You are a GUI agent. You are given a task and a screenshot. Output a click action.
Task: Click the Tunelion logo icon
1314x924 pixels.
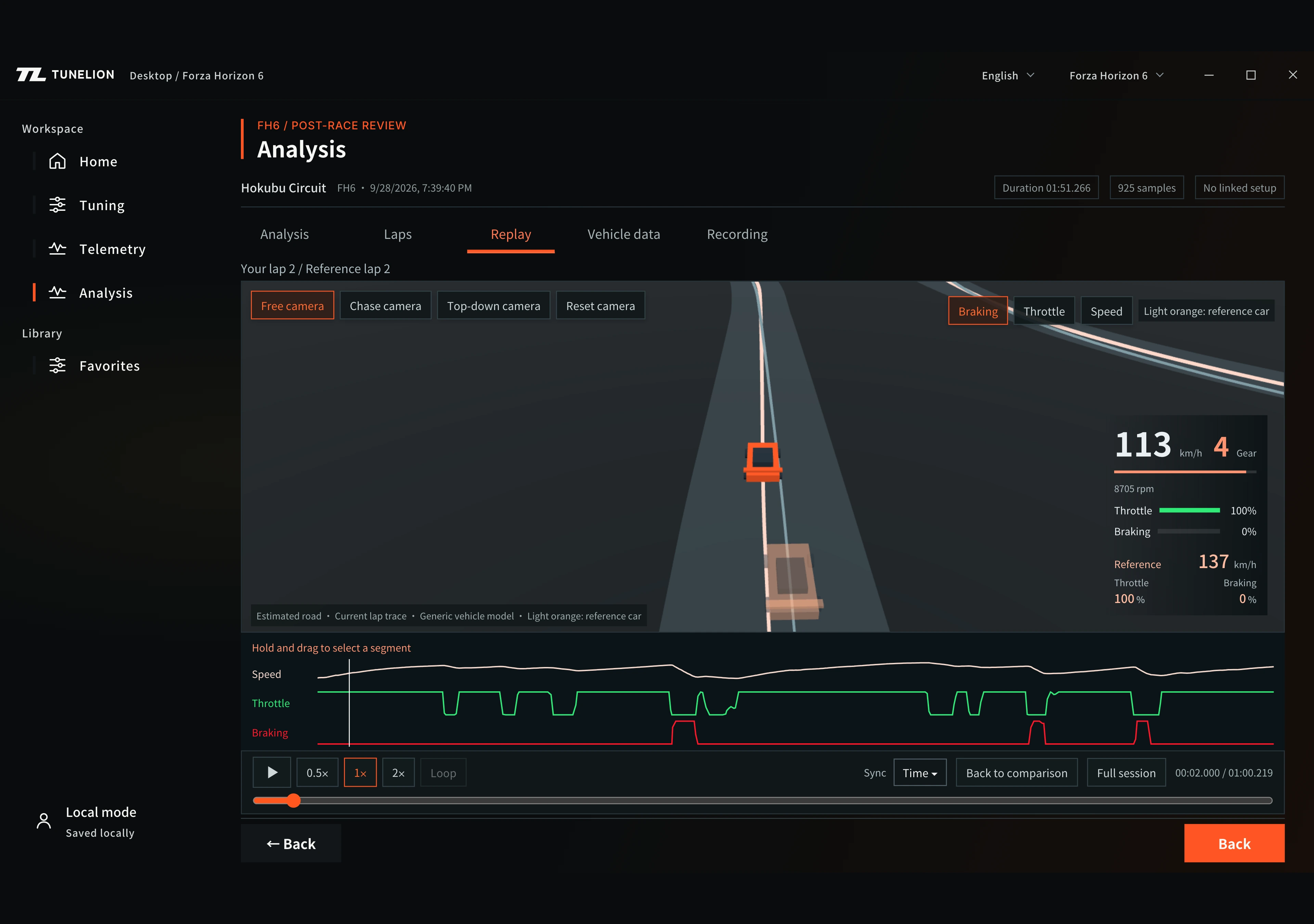(31, 75)
